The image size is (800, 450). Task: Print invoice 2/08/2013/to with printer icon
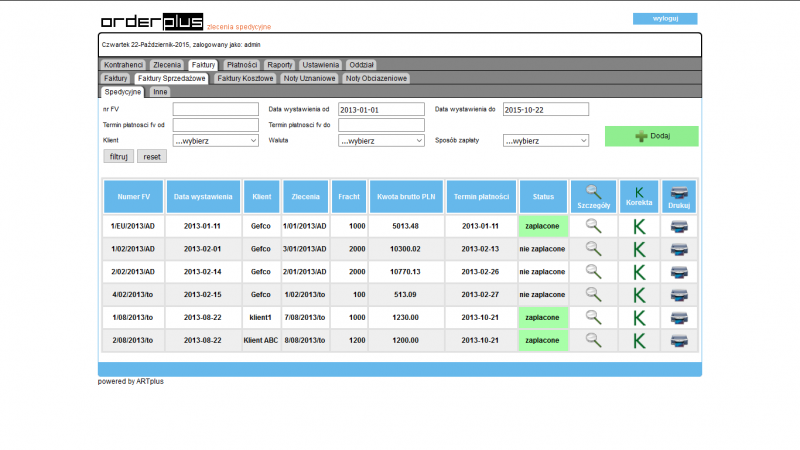[x=679, y=341]
